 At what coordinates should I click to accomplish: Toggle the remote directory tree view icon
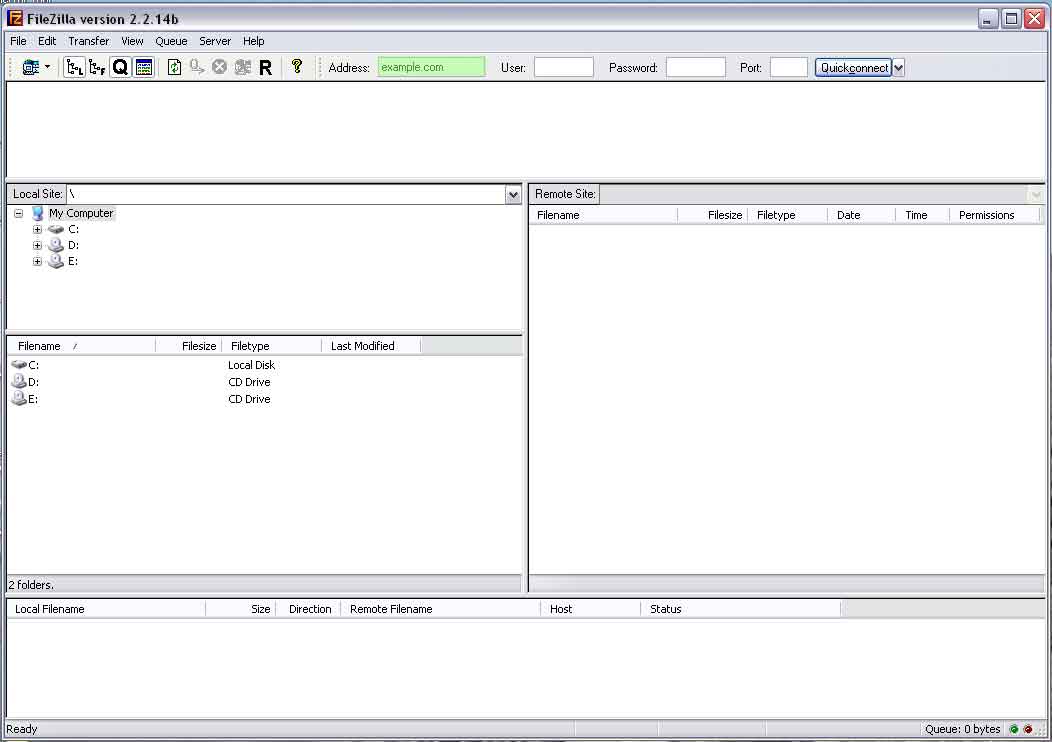(x=97, y=67)
